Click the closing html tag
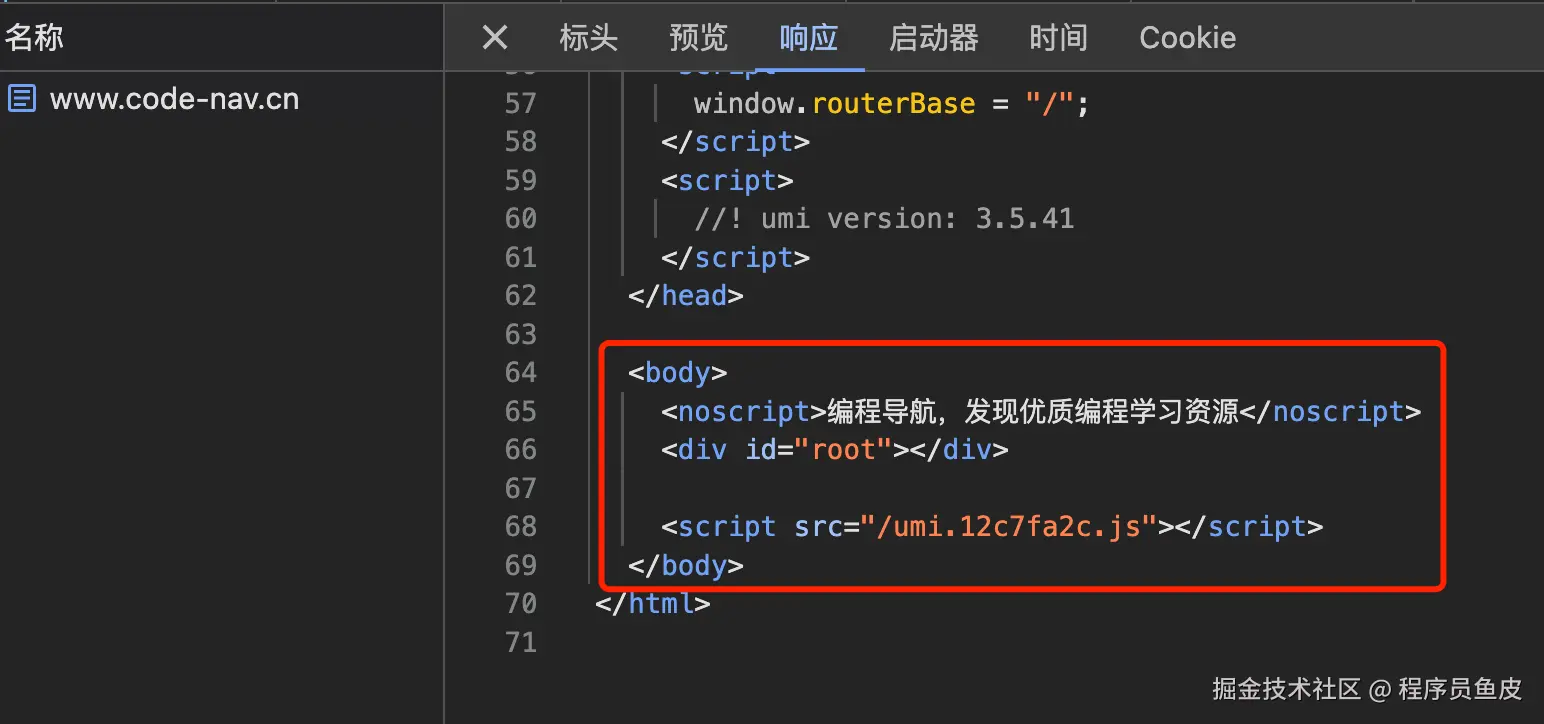1544x724 pixels. (x=653, y=604)
